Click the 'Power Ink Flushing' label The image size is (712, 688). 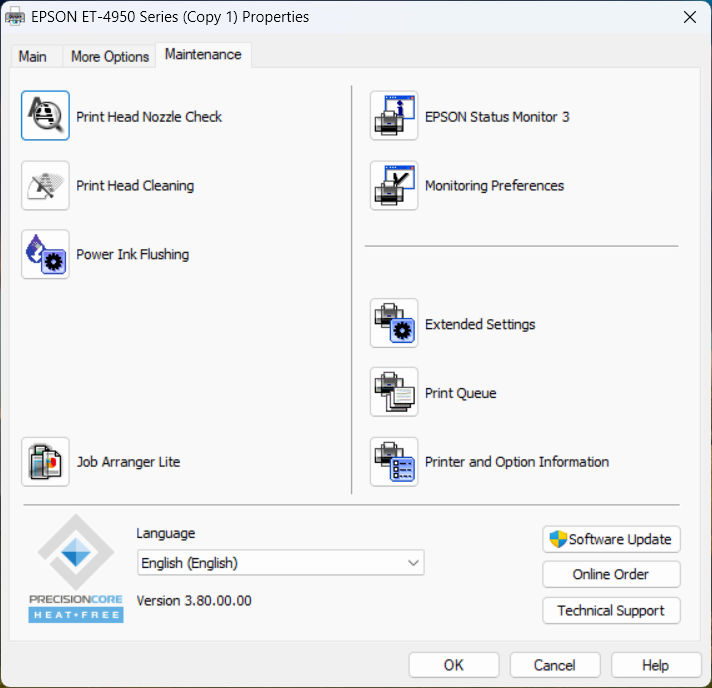coord(133,254)
